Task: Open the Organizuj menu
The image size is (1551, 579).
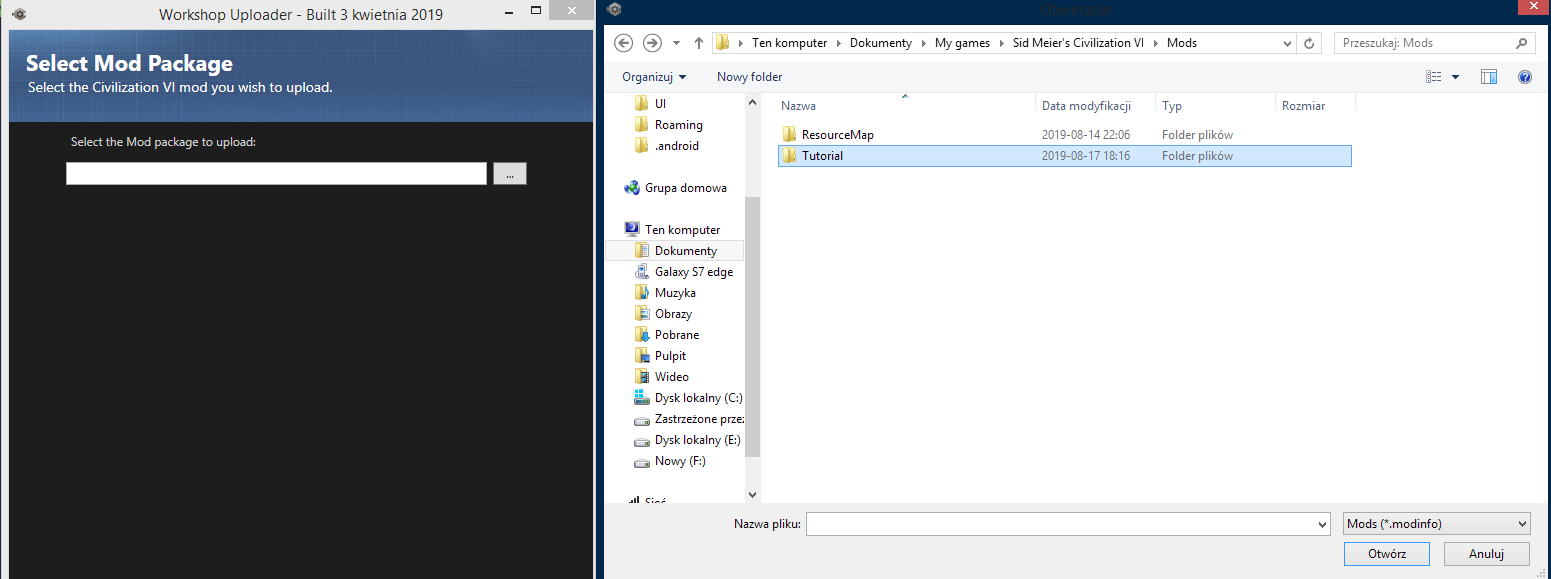Action: tap(654, 77)
